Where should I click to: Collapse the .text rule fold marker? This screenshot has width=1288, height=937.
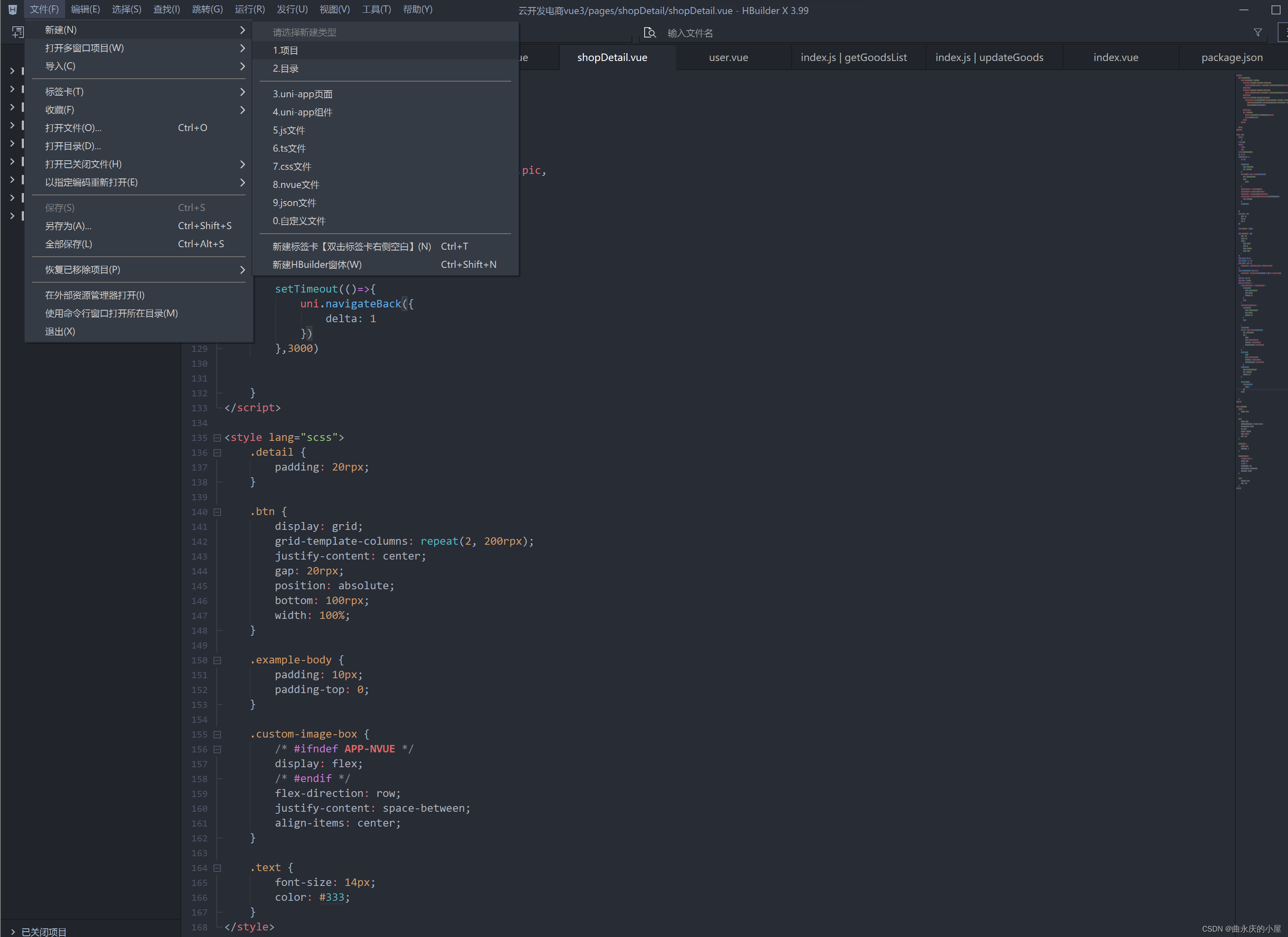coord(217,868)
